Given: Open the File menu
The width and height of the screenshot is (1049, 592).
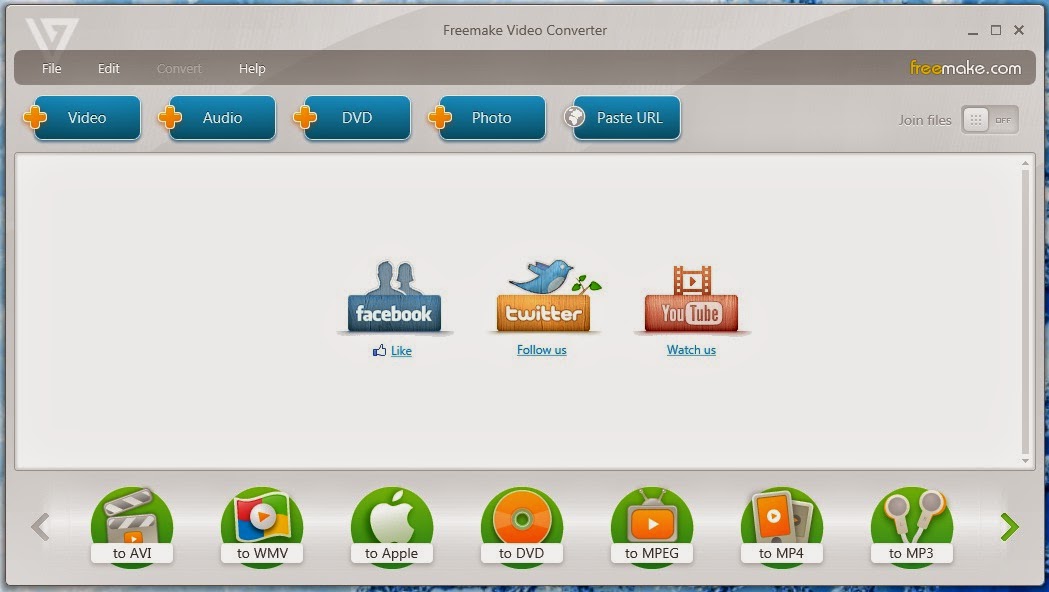Looking at the screenshot, I should (x=51, y=68).
